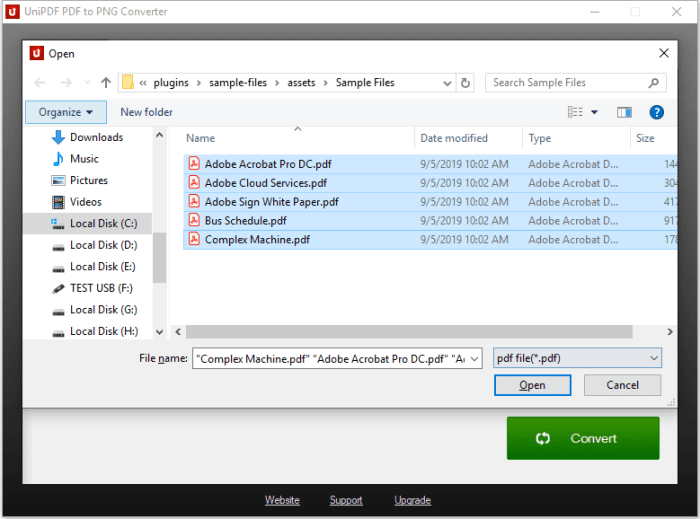Click the New folder button
The image size is (700, 519).
click(146, 113)
